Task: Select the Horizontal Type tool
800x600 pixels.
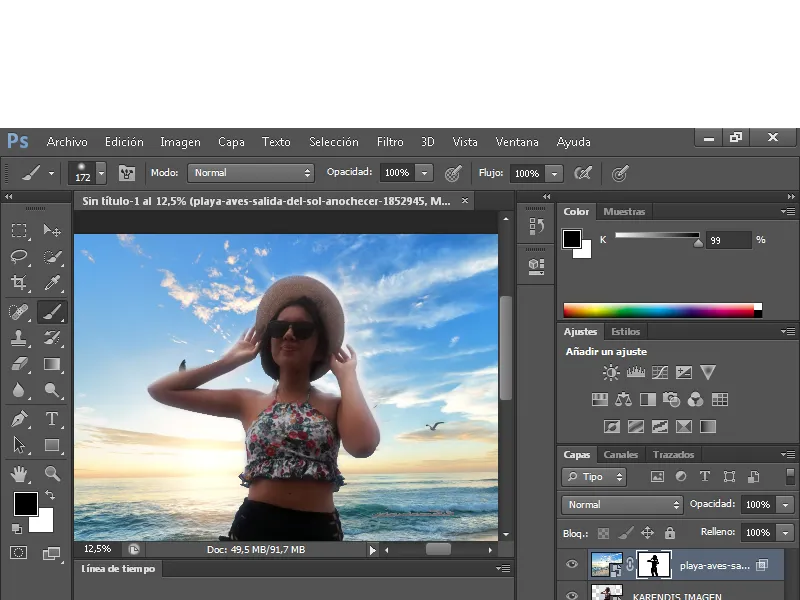Action: coord(52,419)
